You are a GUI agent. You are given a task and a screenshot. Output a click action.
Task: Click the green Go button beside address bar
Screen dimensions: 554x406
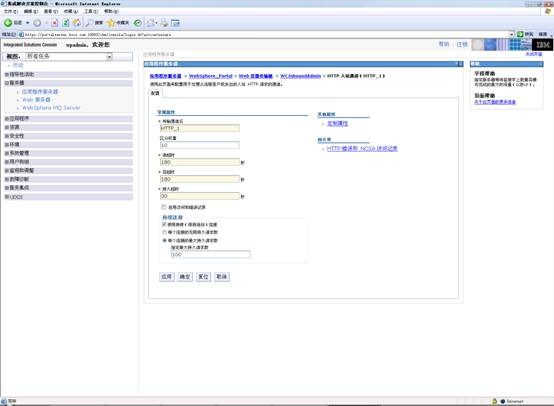520,34
